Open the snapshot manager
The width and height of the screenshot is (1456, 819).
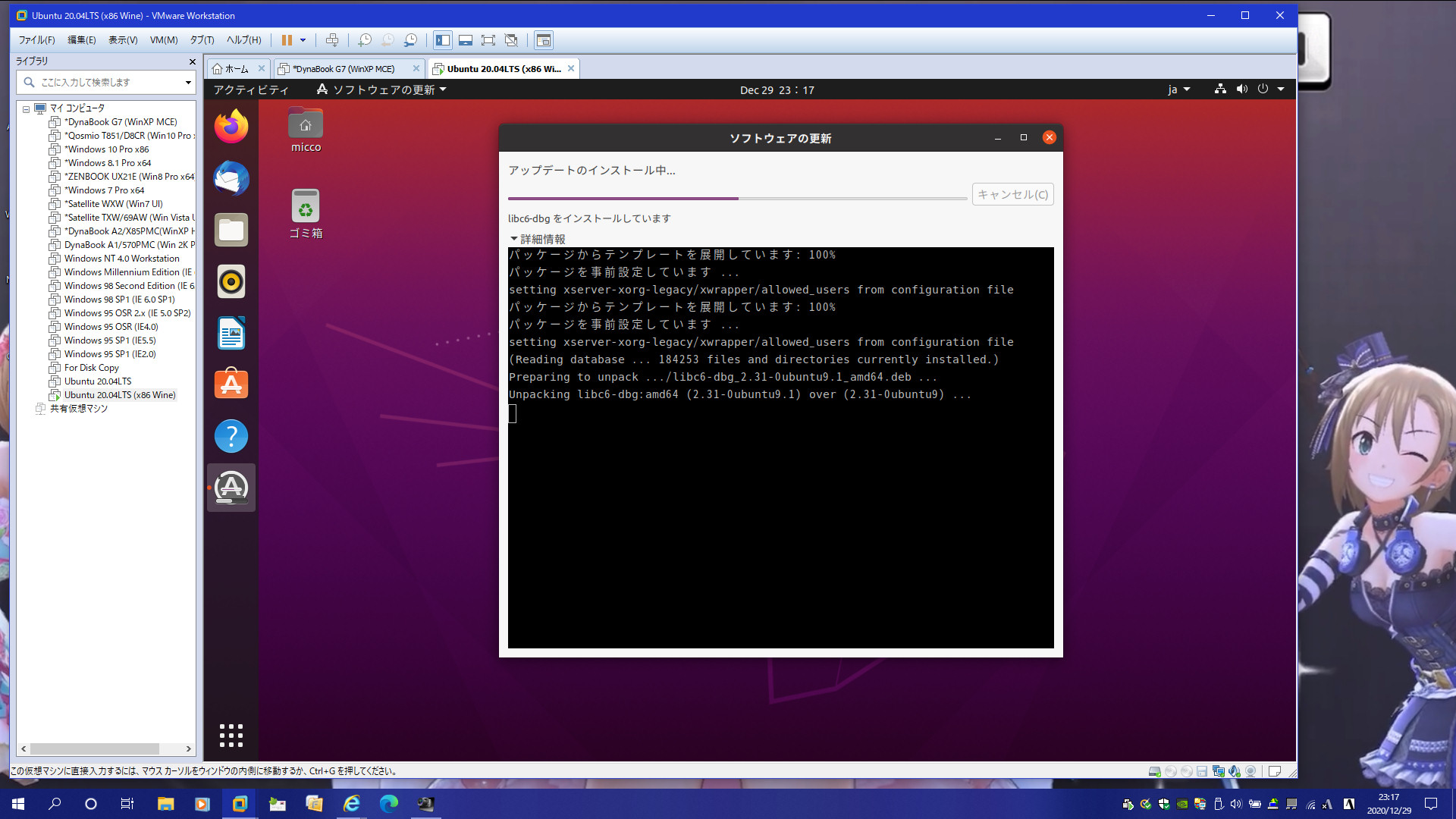point(410,40)
